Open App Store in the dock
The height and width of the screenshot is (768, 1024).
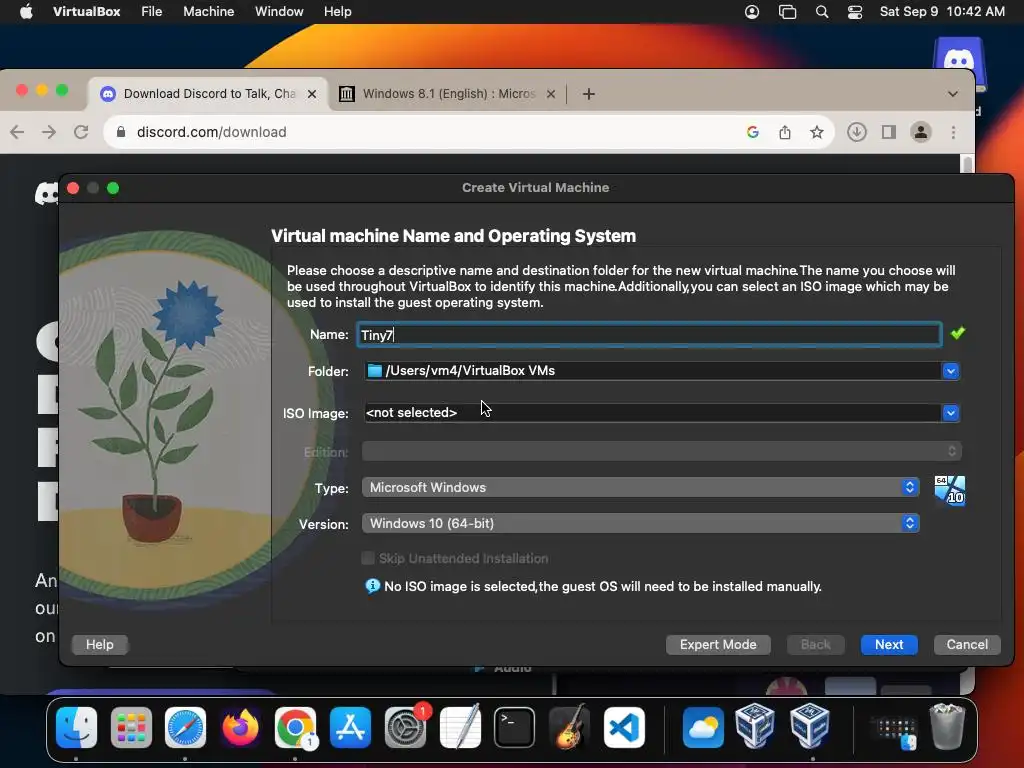pos(350,727)
